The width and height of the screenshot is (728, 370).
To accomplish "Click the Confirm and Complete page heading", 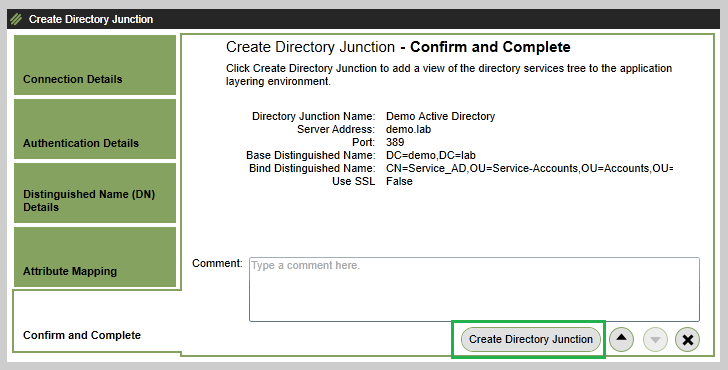I will (398, 47).
